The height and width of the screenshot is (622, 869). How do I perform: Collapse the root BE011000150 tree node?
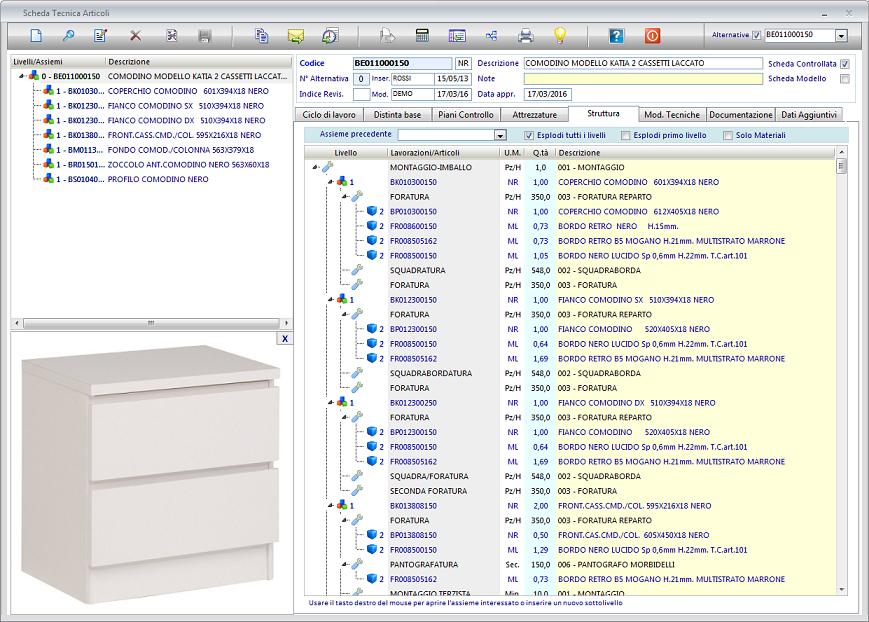tap(22, 76)
